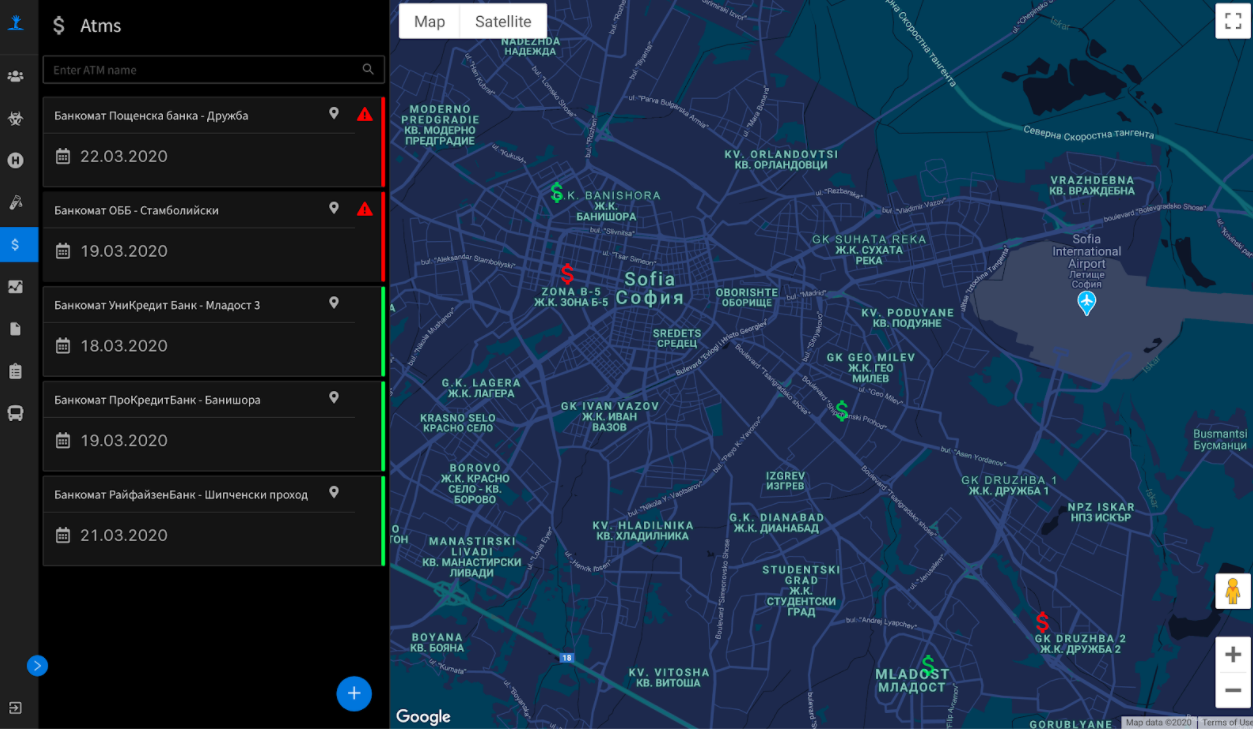This screenshot has height=731, width=1253.
Task: Open the bus transport sidebar section
Action: (15, 413)
